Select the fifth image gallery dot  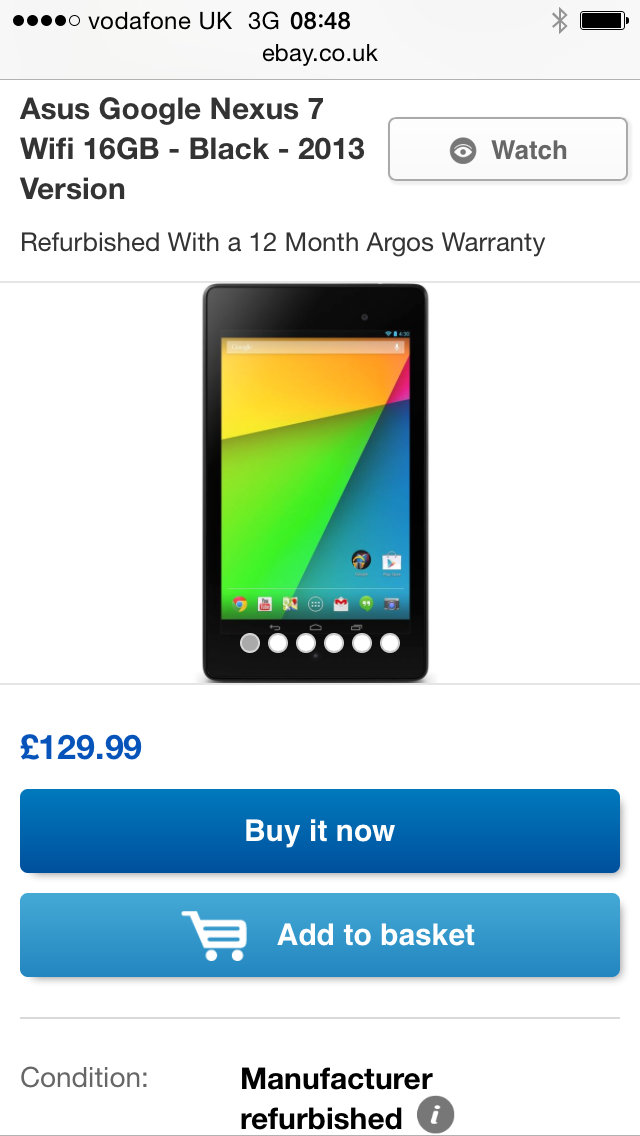pos(362,643)
